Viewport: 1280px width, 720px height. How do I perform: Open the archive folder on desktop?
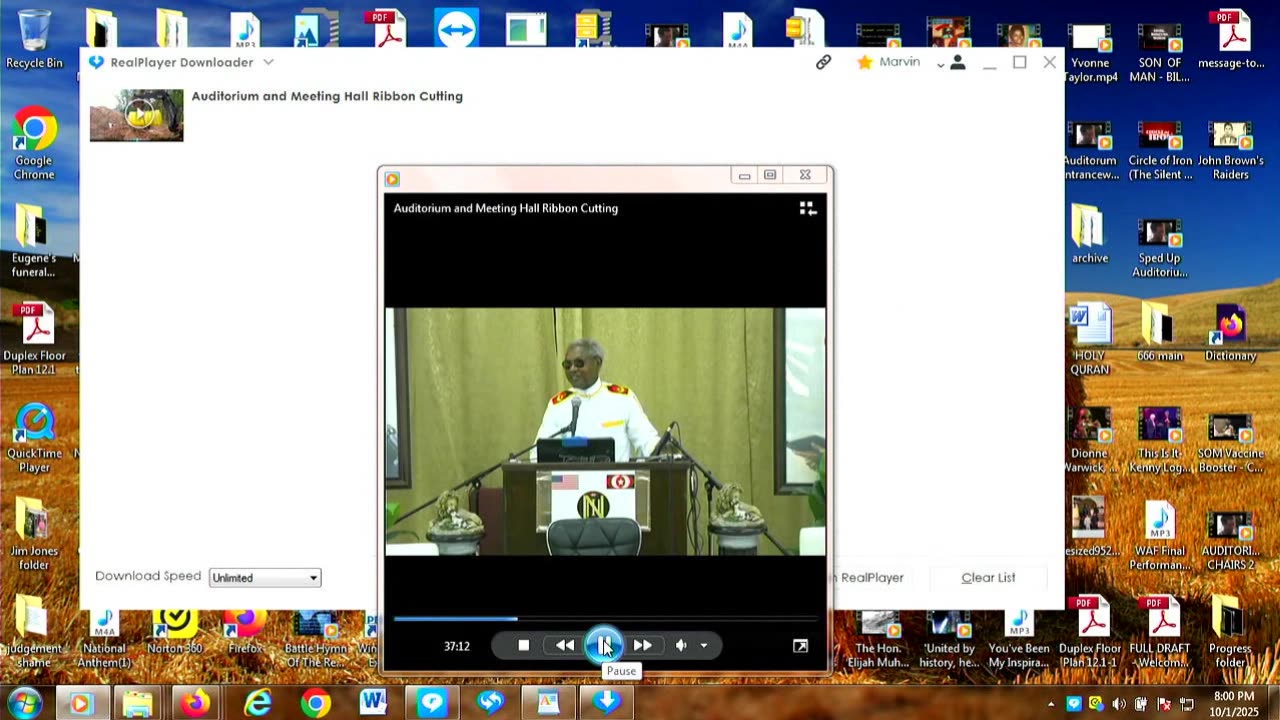[1090, 234]
